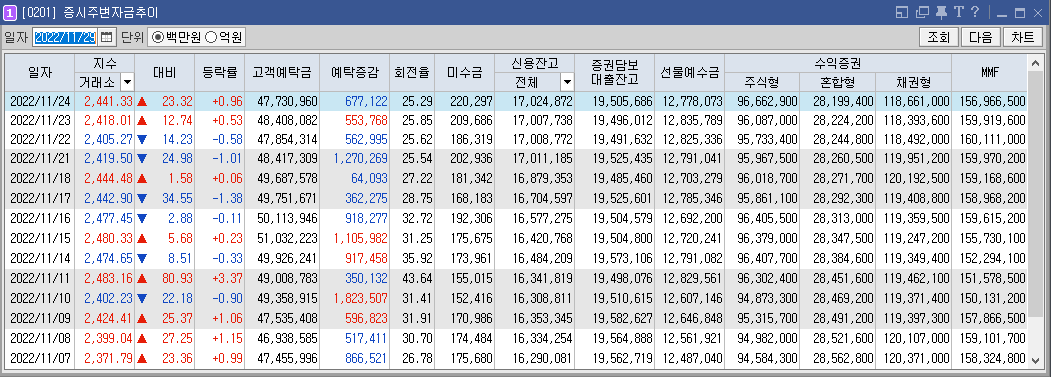Click the date input field 2022/11/29

(65, 37)
